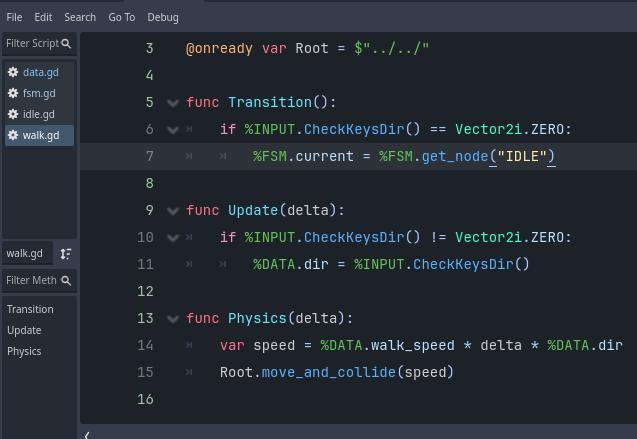Fold the if block on line 6
The image size is (637, 439).
click(x=173, y=130)
